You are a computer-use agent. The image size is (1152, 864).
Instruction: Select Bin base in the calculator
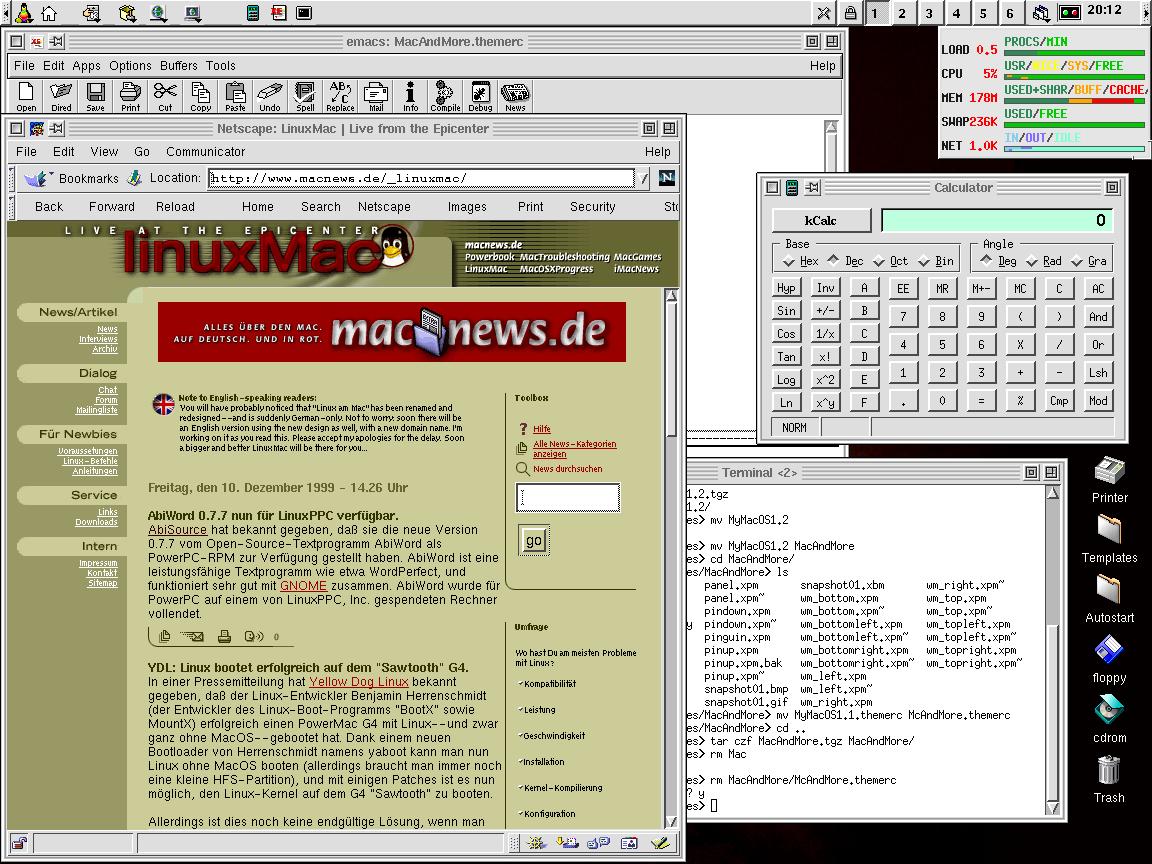pos(935,261)
